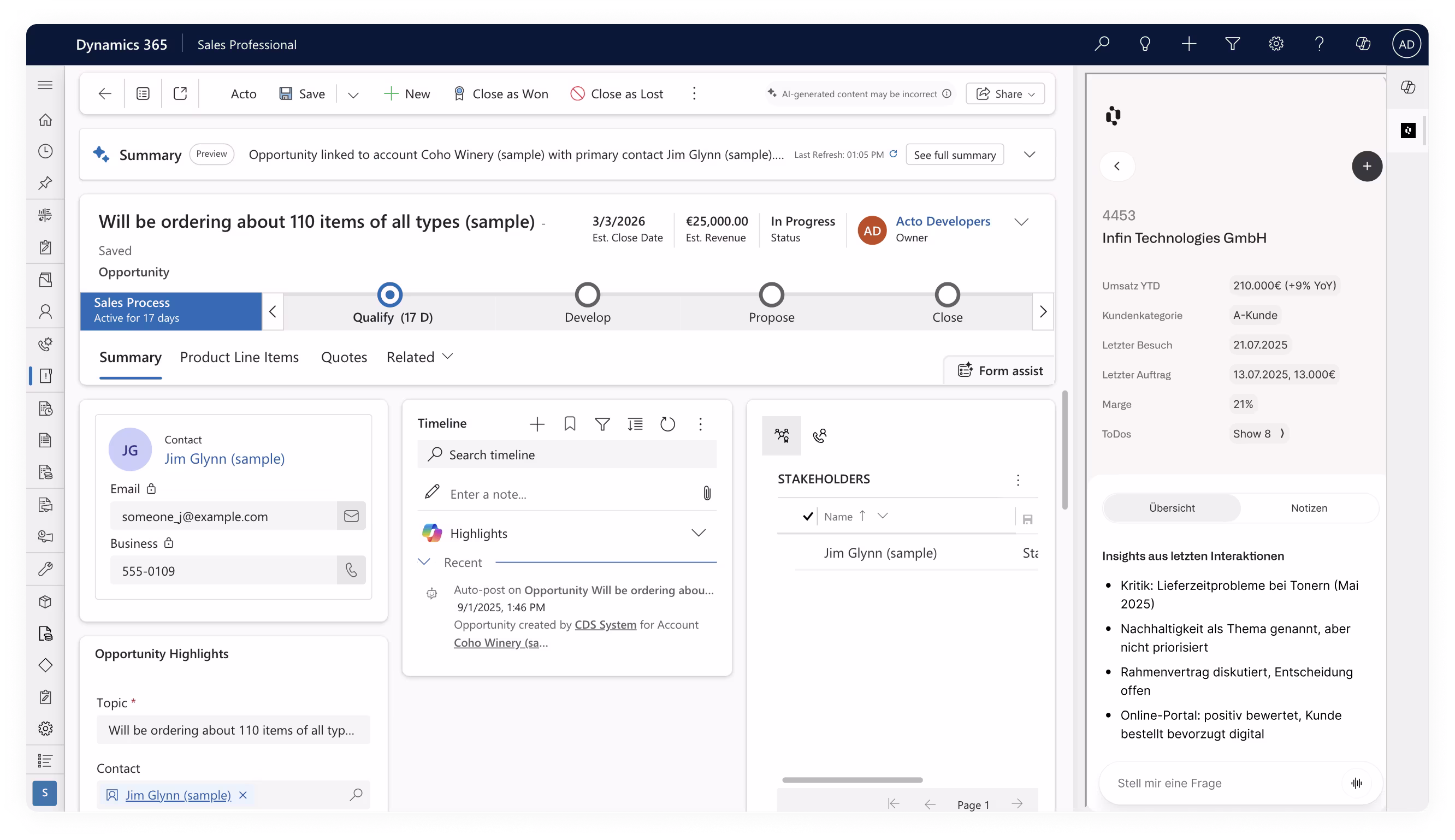Advance process stages with right arrow
This screenshot has height=840, width=1455.
[1043, 311]
